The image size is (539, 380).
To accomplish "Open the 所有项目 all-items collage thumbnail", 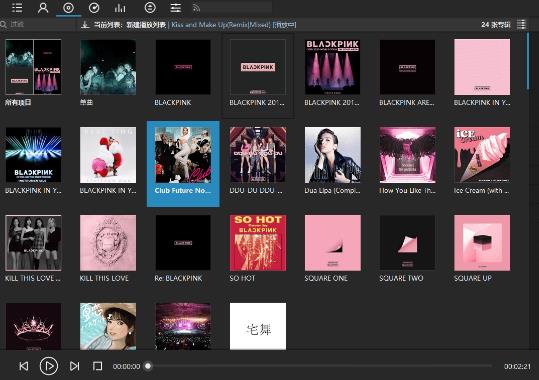I will pyautogui.click(x=33, y=67).
